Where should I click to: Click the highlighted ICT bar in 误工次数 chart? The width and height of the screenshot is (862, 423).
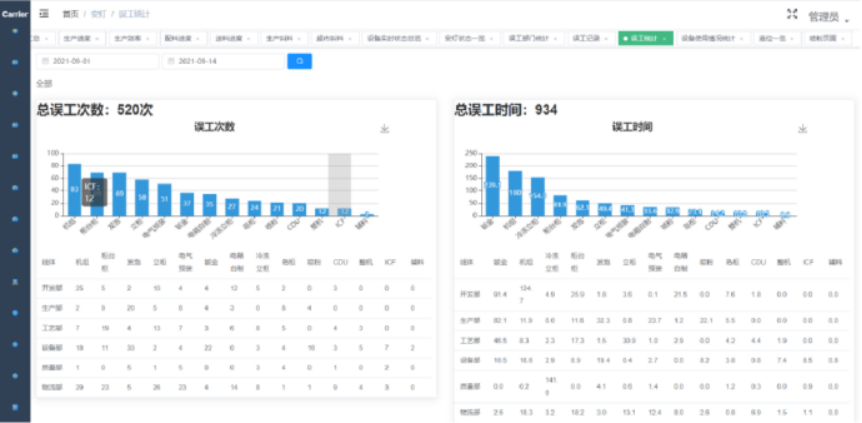coord(340,211)
